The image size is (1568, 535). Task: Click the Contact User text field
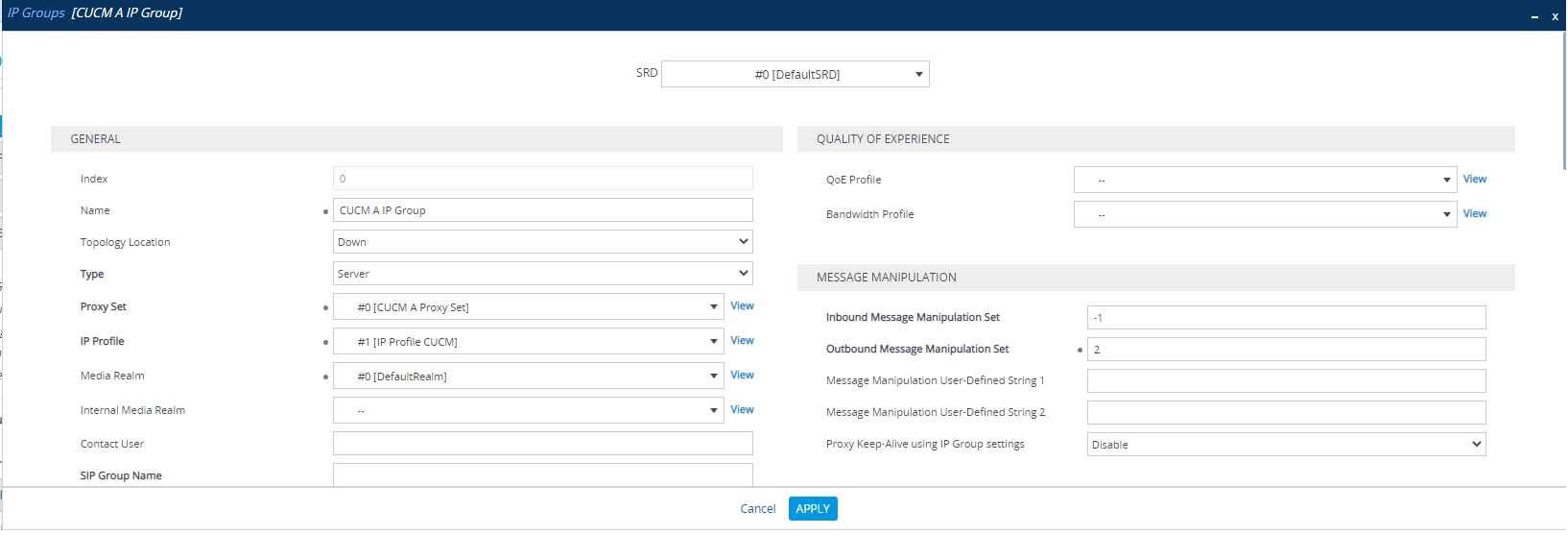click(543, 444)
